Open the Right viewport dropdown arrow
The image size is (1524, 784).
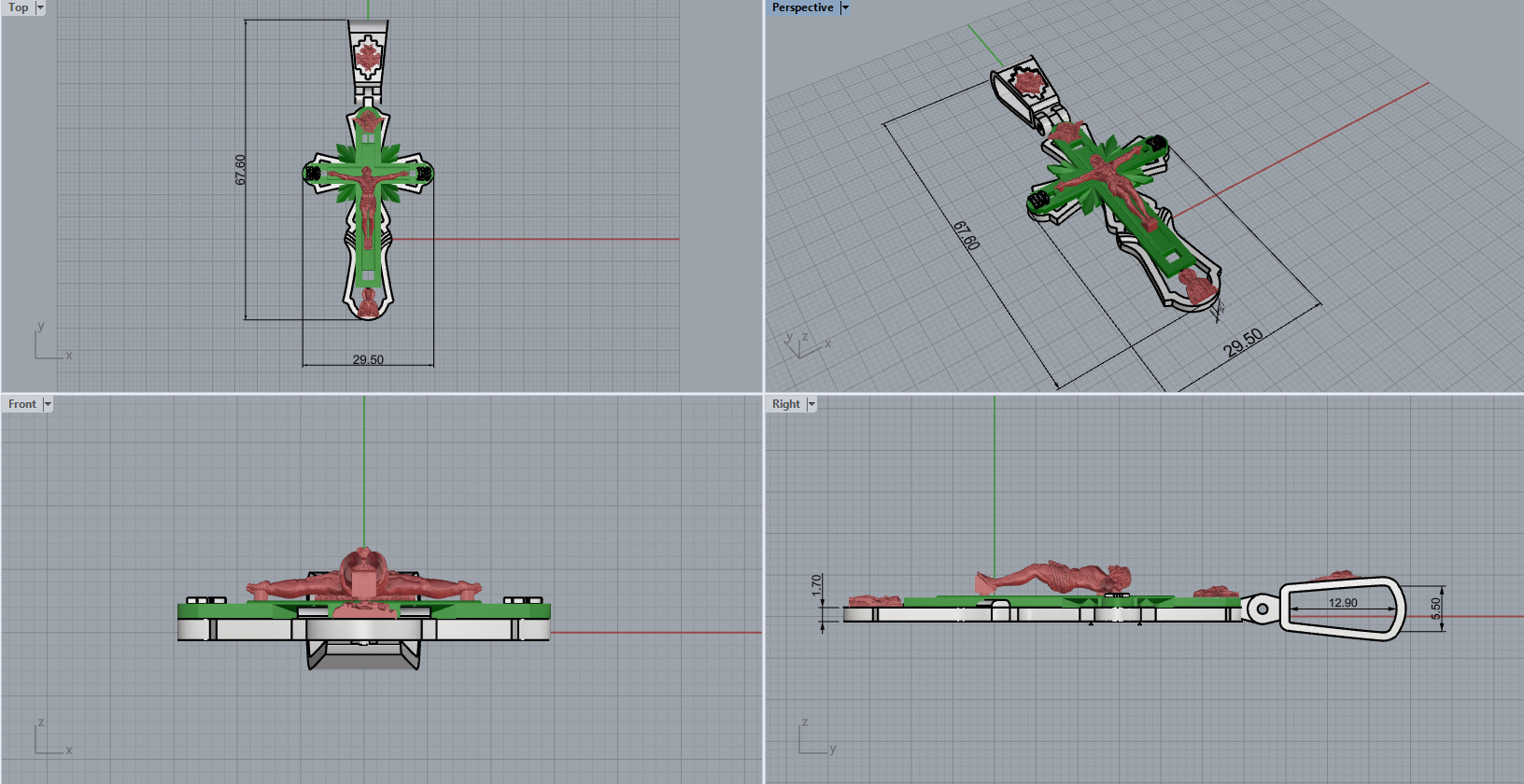pos(811,404)
